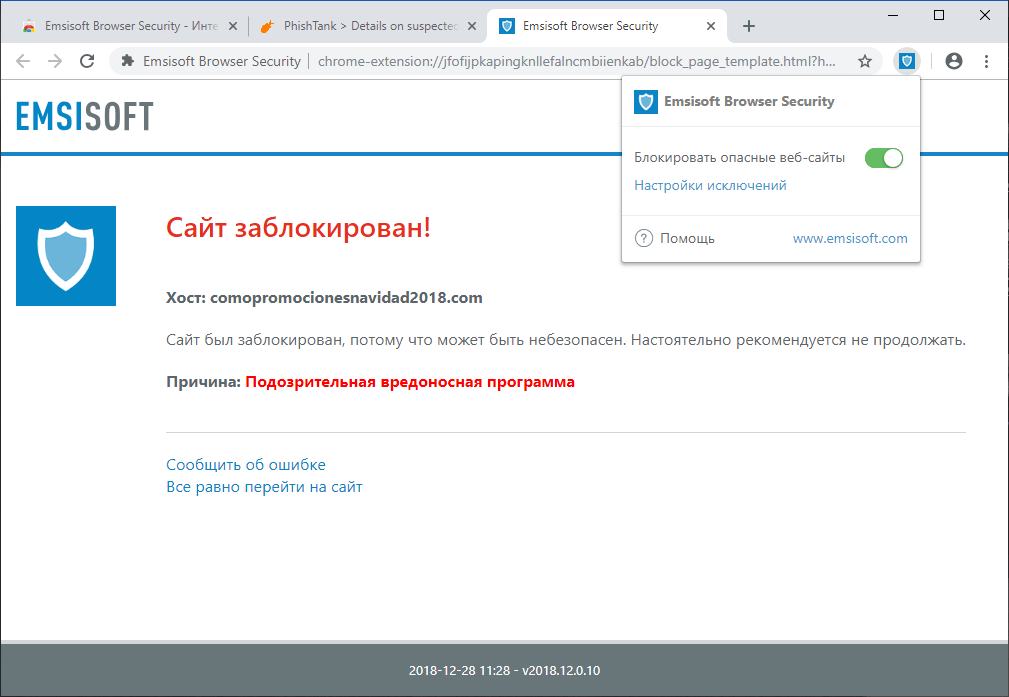This screenshot has width=1009, height=697.
Task: Close the browser window
Action: coord(985,15)
